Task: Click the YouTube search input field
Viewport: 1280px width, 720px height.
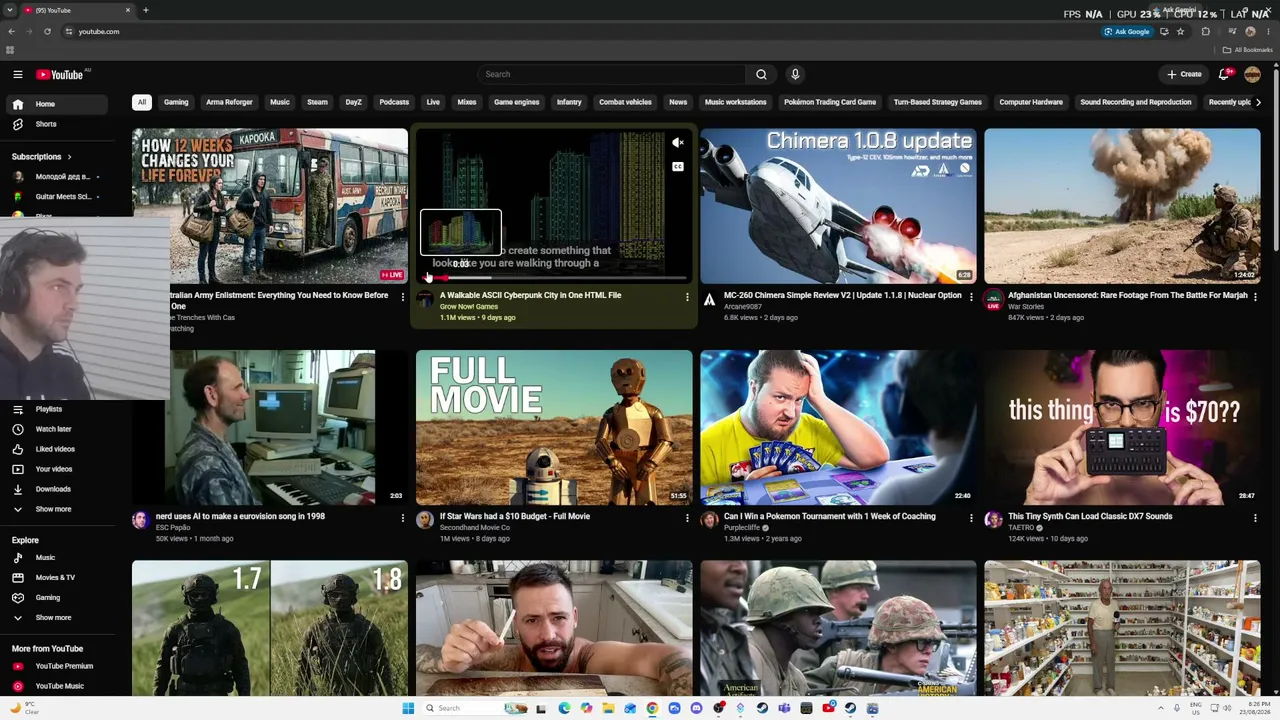Action: coord(612,74)
